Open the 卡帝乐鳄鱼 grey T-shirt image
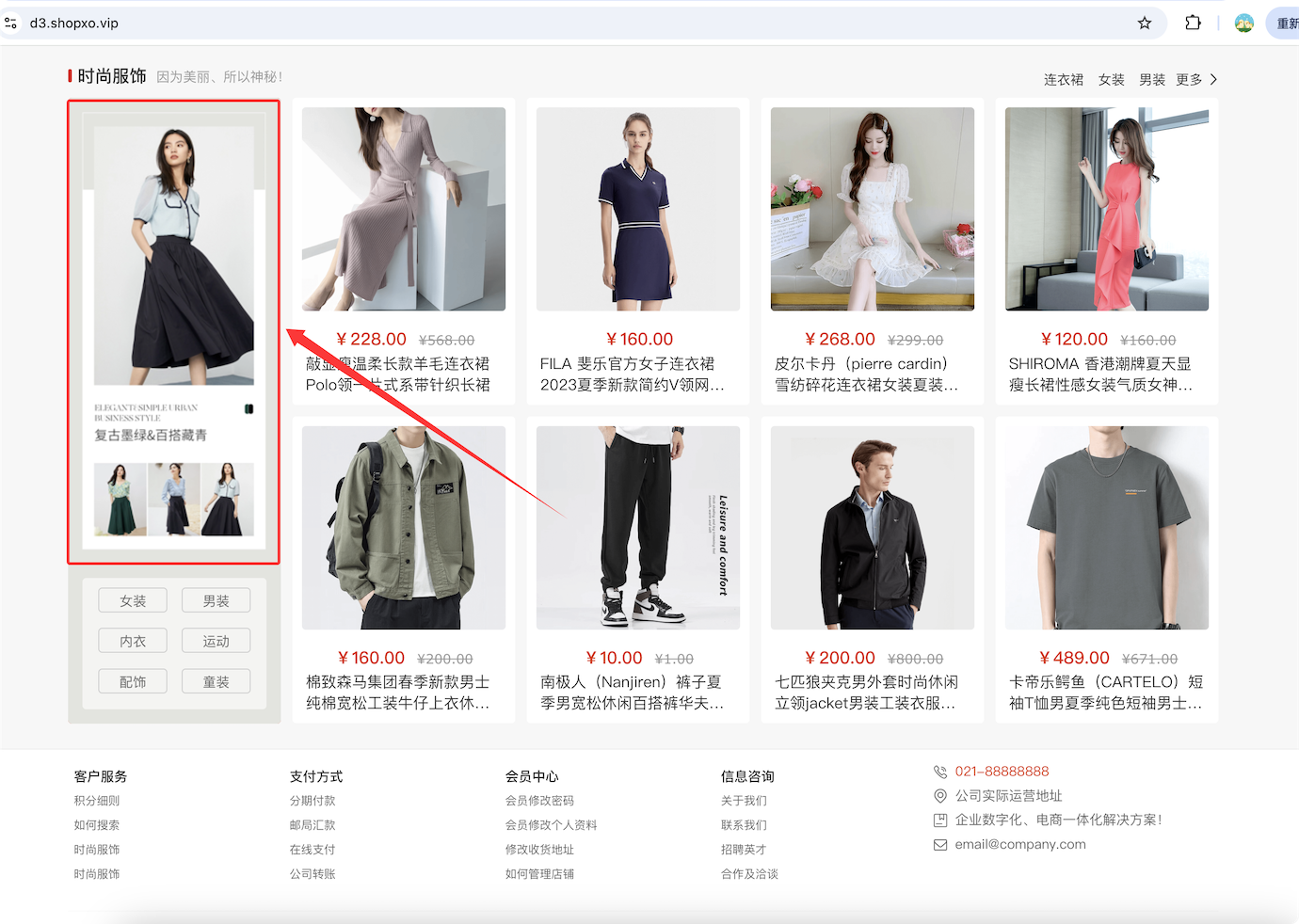 (x=1107, y=528)
